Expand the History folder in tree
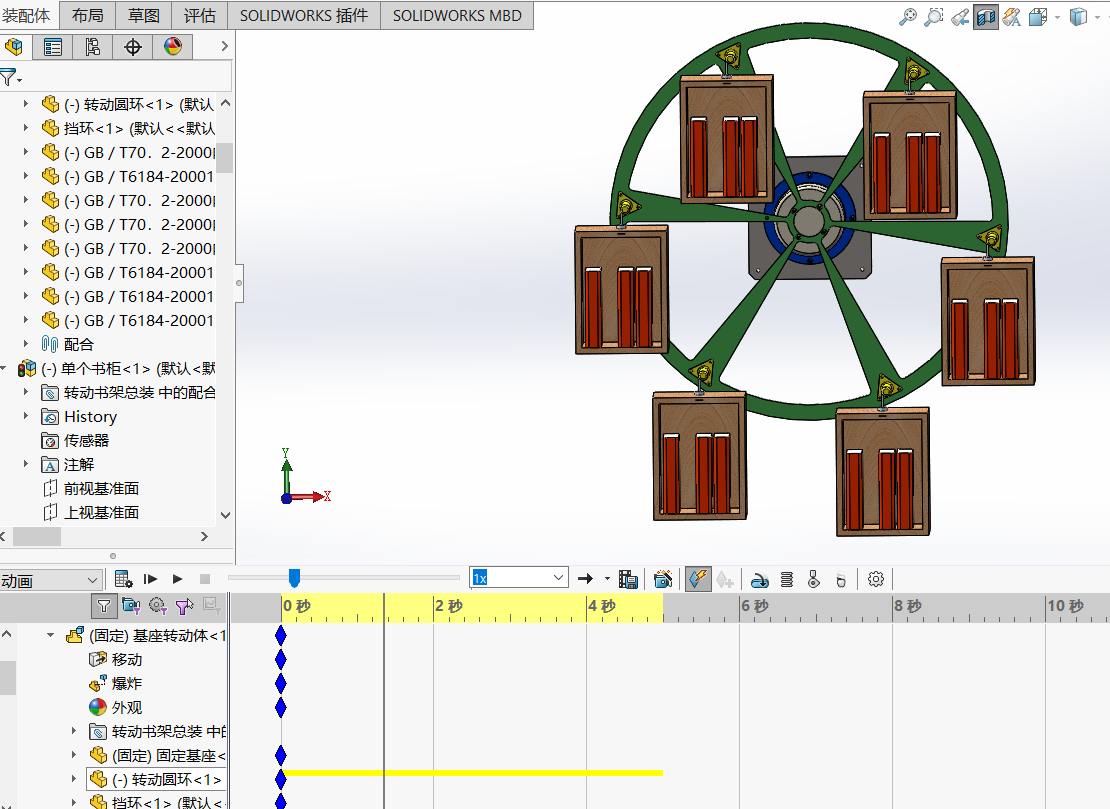 tap(26, 417)
